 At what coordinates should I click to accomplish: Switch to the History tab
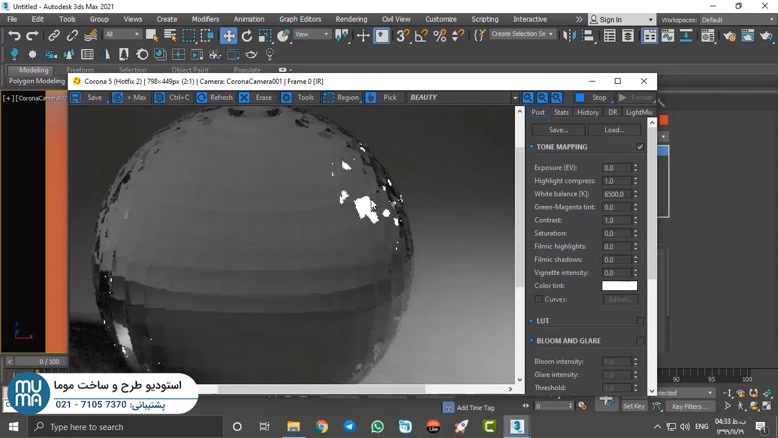[587, 112]
